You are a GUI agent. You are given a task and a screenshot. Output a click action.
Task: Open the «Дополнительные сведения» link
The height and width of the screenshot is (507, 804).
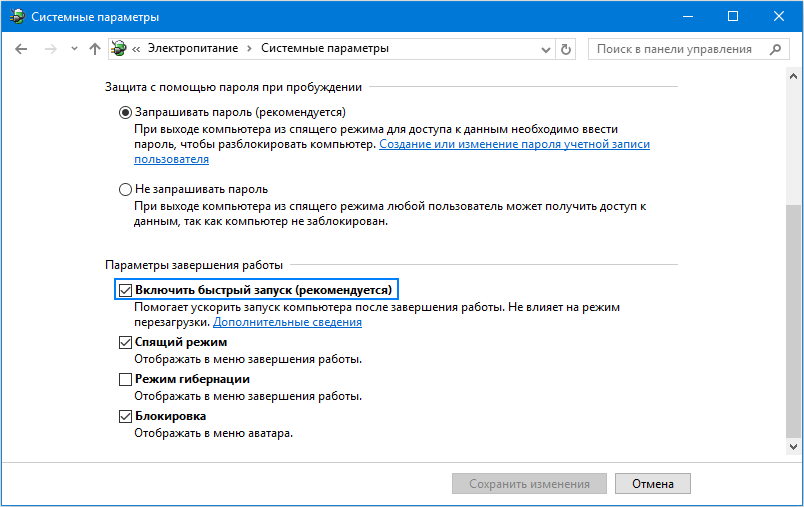point(288,323)
